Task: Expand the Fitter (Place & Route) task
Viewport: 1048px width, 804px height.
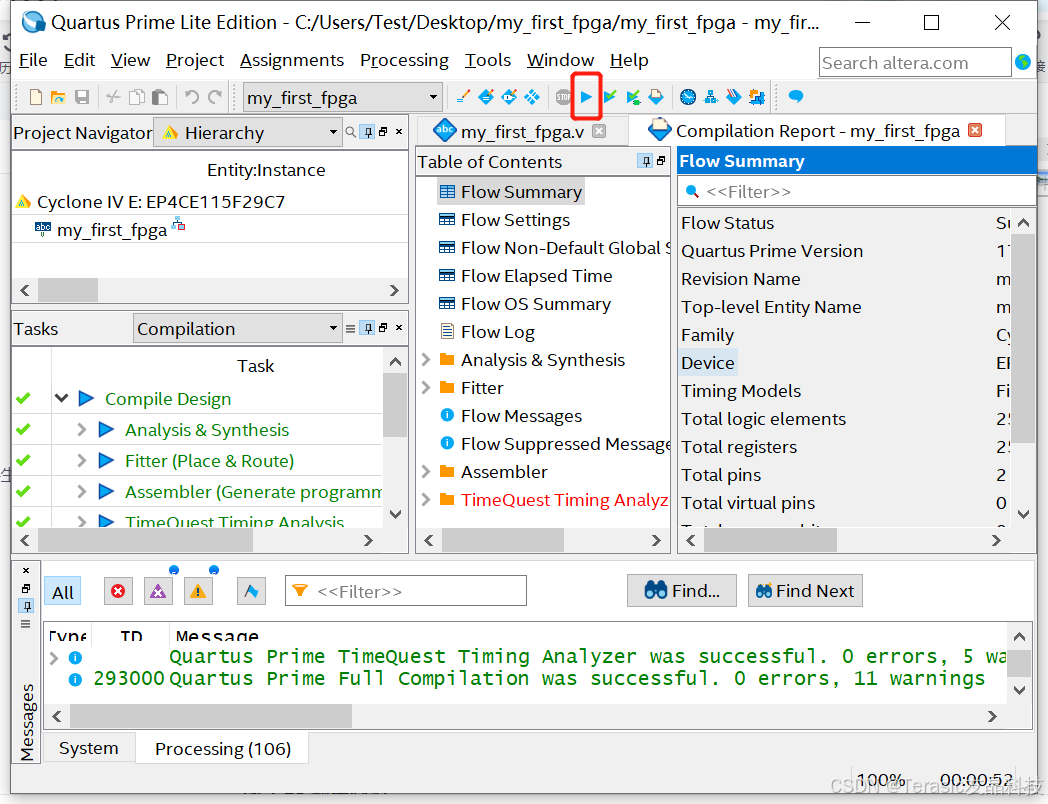Action: pos(82,460)
